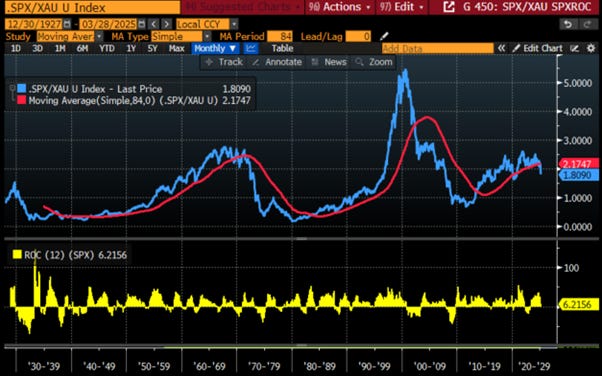Step the date range backward
This screenshot has height=376, width=602.
(154, 24)
